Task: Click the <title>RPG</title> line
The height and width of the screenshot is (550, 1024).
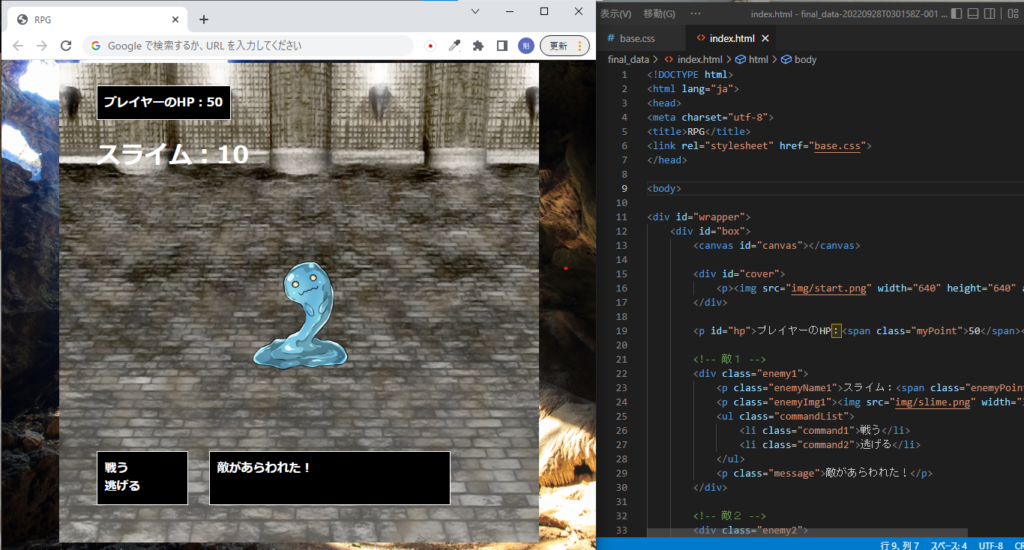Action: pyautogui.click(x=699, y=132)
